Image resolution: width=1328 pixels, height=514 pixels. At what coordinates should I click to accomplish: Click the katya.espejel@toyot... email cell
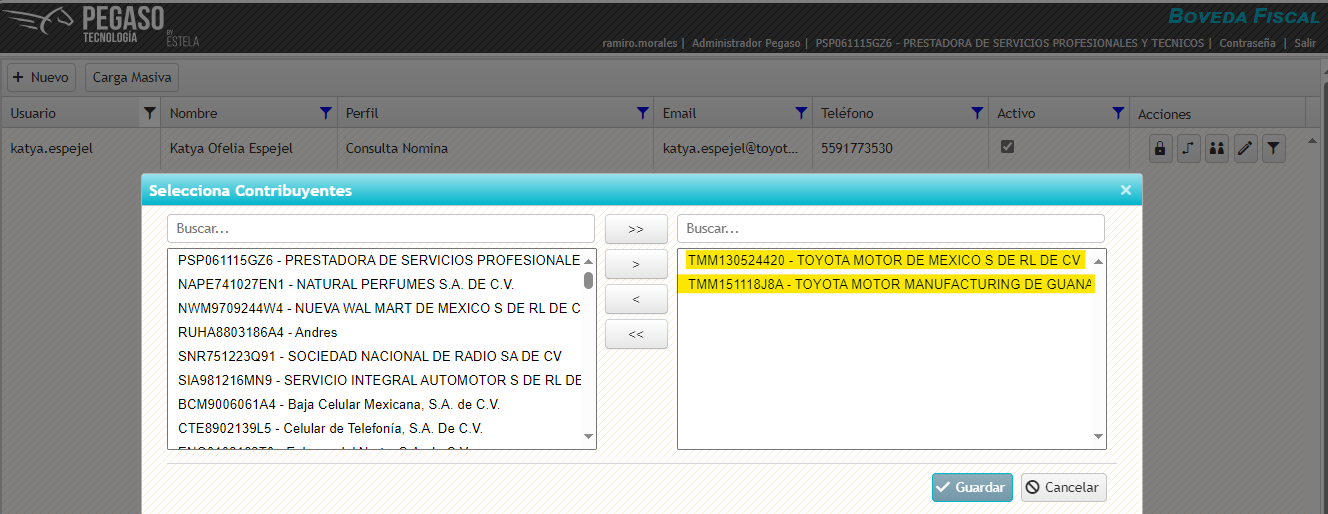732,149
